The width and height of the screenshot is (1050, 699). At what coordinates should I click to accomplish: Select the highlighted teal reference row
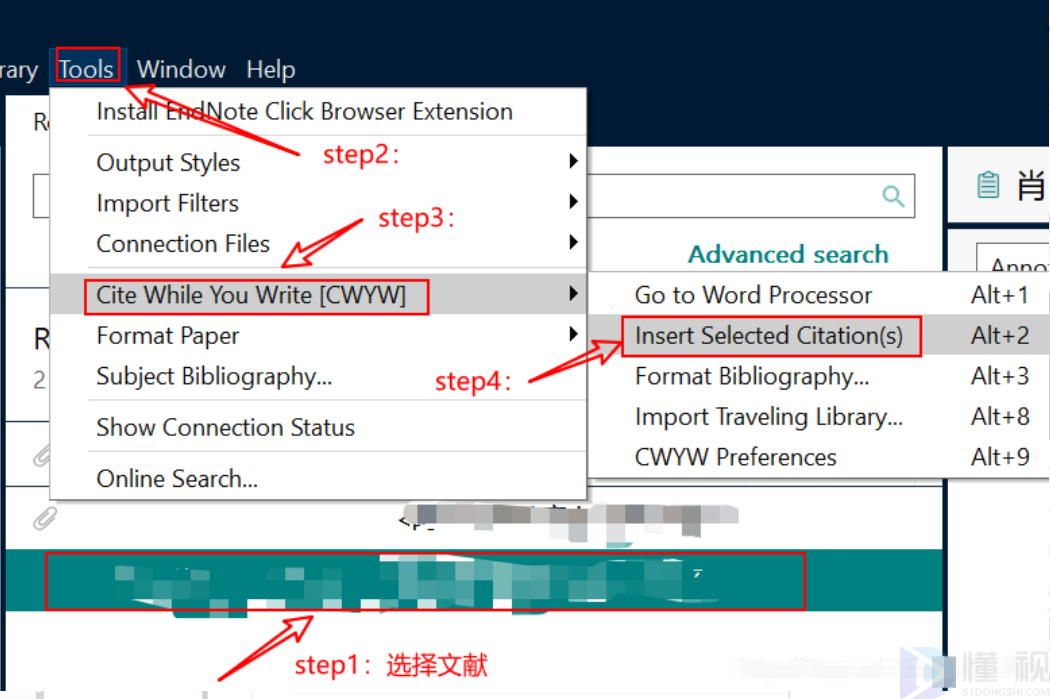coord(474,580)
